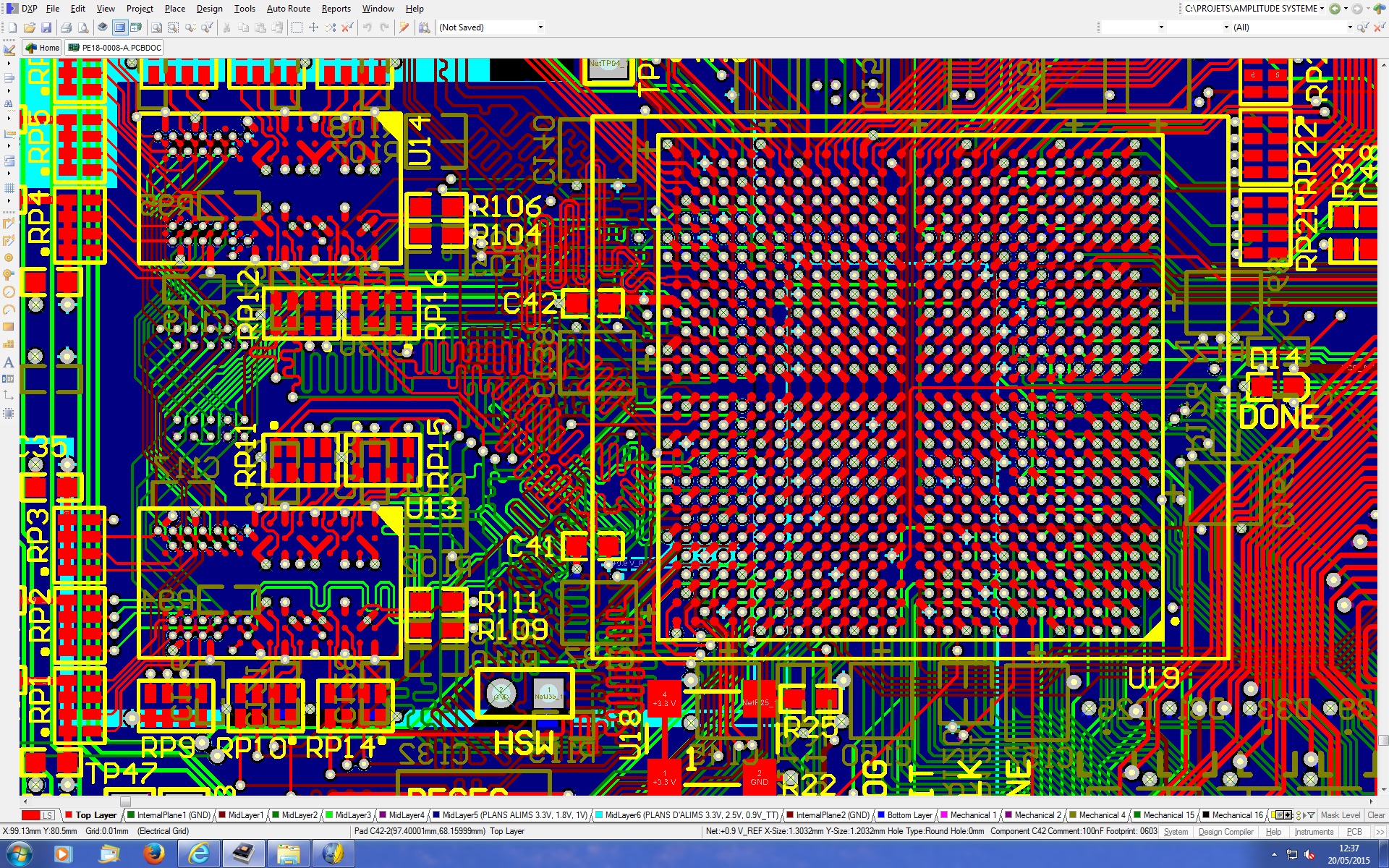The height and width of the screenshot is (868, 1389).
Task: Open the Design Compiler panel button
Action: 1226,832
